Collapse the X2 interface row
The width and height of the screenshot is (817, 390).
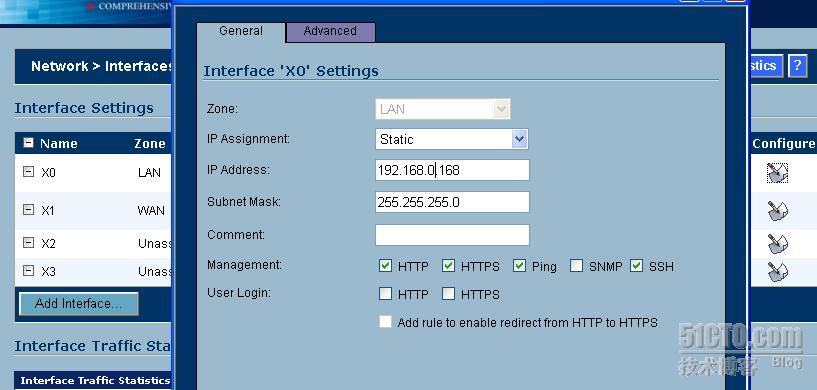coord(29,242)
